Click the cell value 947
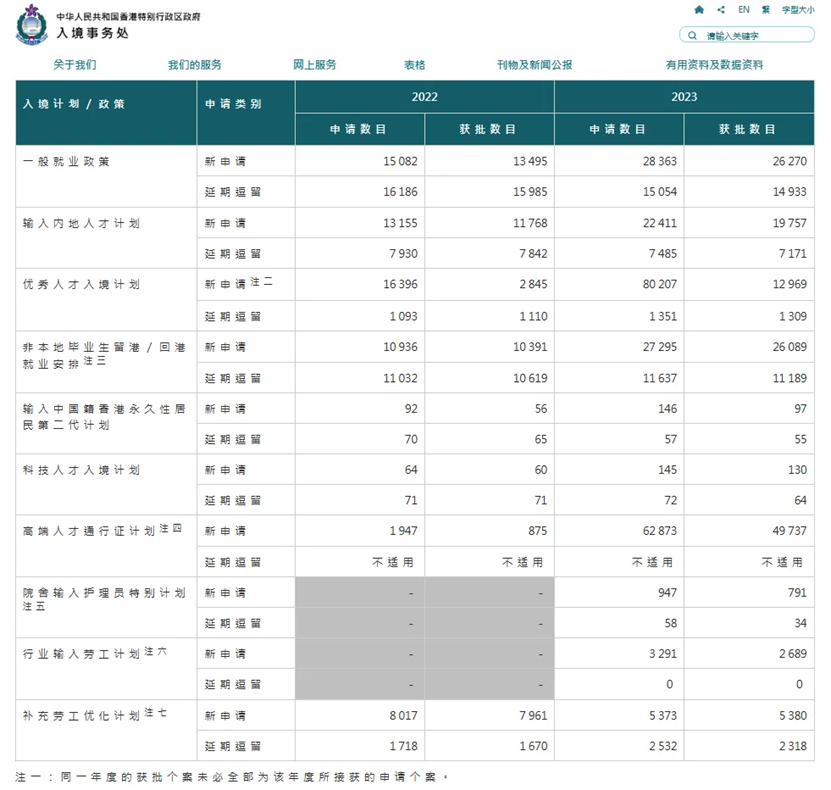This screenshot has width=831, height=790. (x=667, y=593)
